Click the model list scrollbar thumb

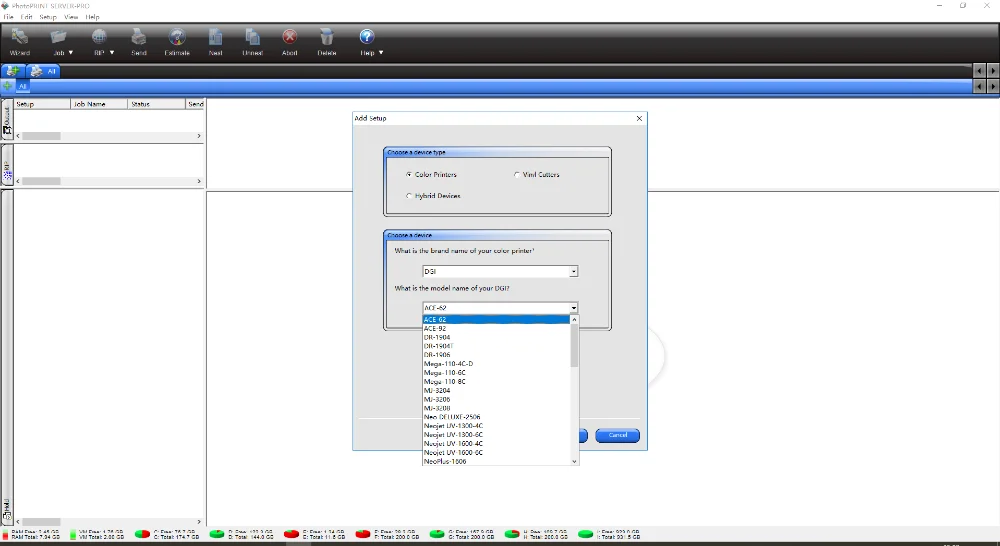coord(574,345)
